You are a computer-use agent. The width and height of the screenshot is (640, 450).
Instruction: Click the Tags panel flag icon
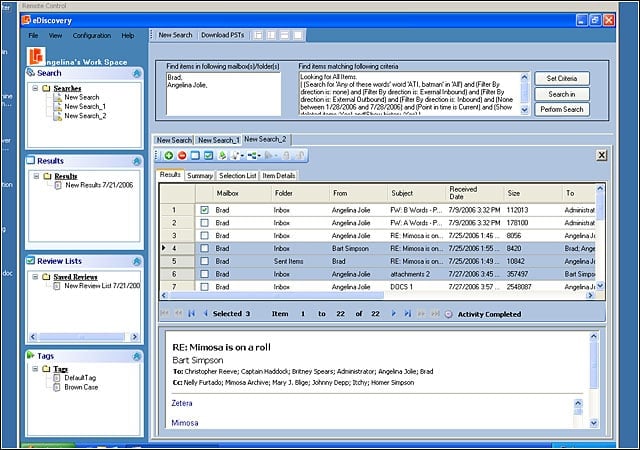click(31, 355)
